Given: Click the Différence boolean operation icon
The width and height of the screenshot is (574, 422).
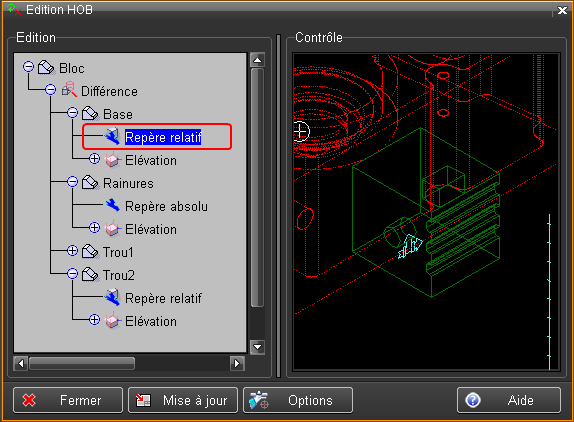Looking at the screenshot, I should (x=69, y=90).
